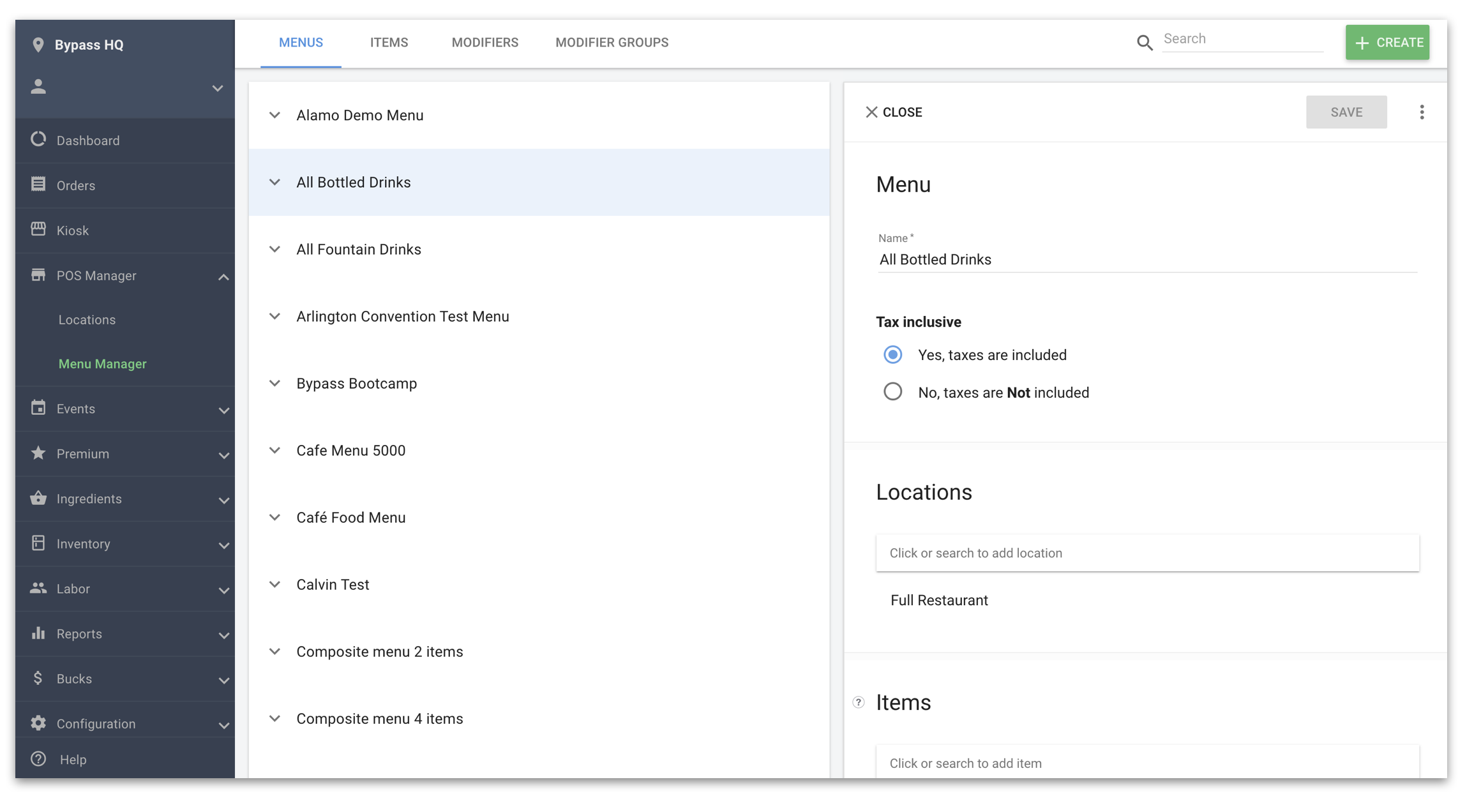This screenshot has width=1481, height=812.
Task: Switch to the Items tab
Action: pos(389,42)
